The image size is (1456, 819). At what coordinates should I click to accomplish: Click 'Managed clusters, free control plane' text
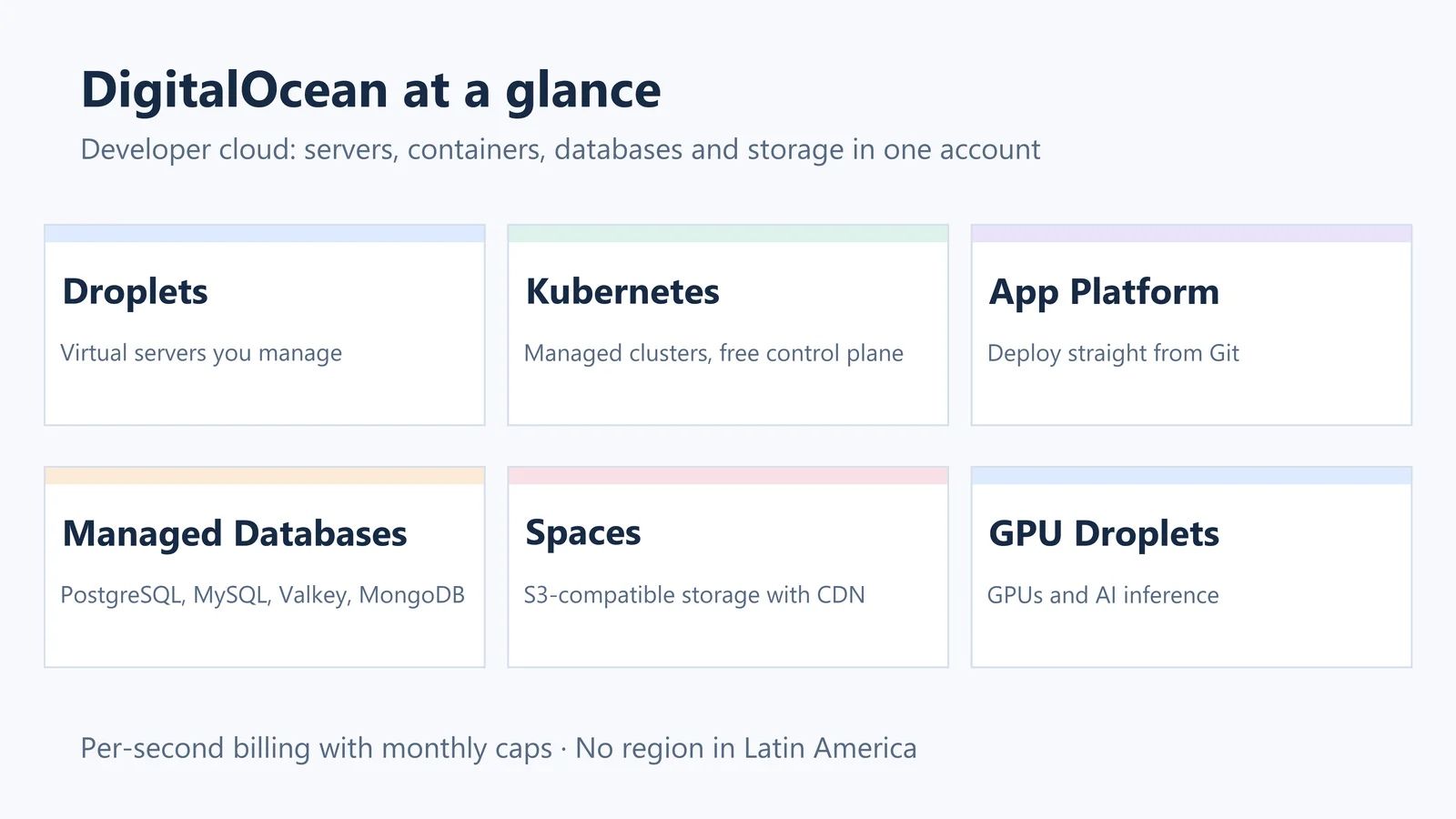[713, 353]
